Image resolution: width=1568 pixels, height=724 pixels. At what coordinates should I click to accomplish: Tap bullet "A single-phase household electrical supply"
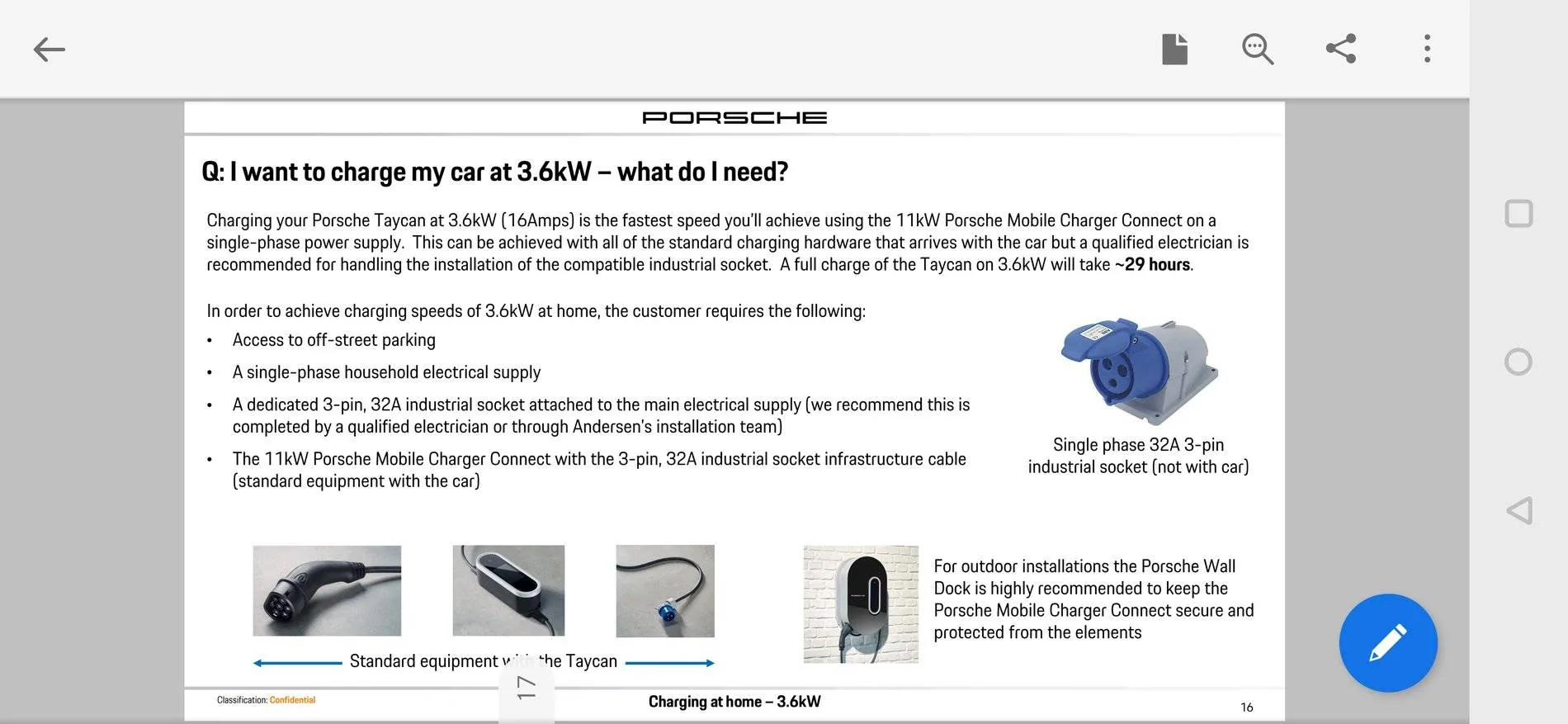click(x=386, y=372)
